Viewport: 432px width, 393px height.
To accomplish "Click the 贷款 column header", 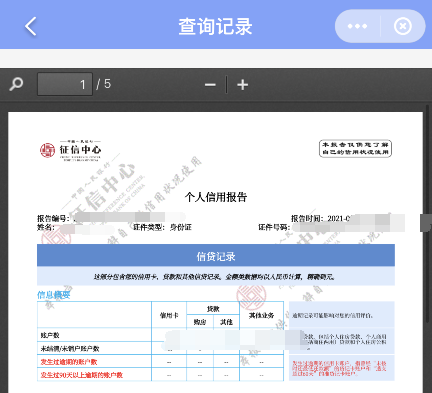I will pos(213,309).
